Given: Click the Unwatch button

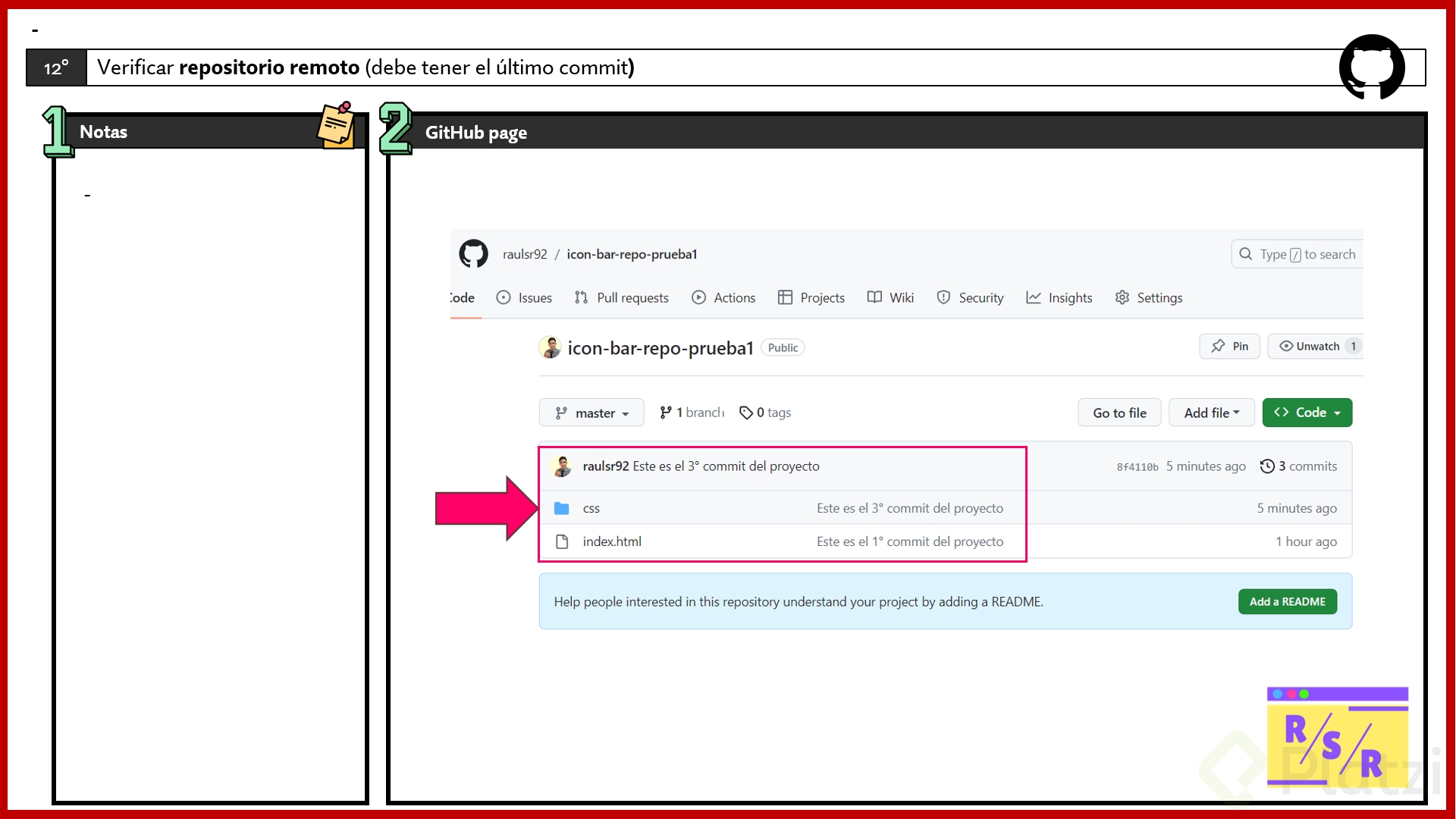Looking at the screenshot, I should tap(1316, 346).
